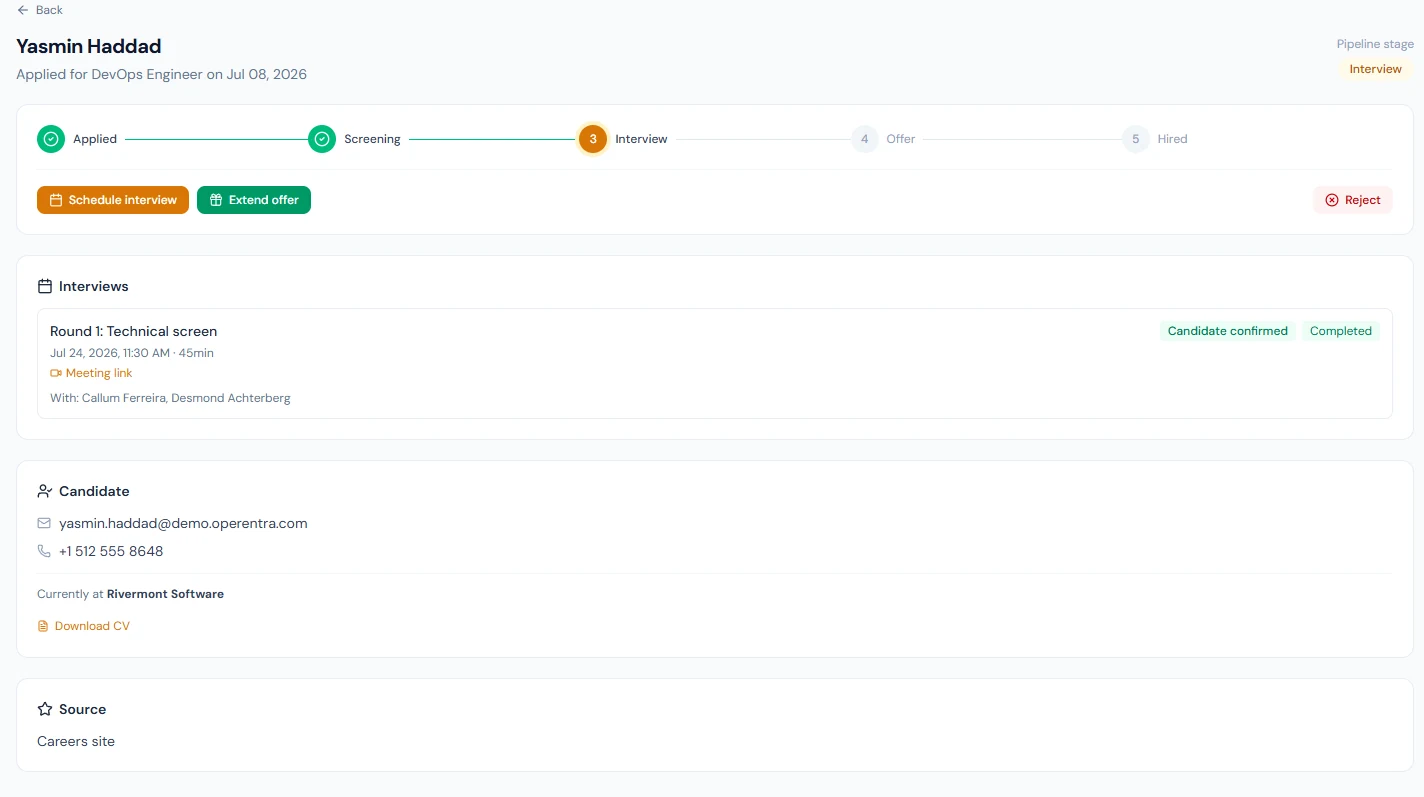Click the Applied step checkmark circle
This screenshot has width=1424, height=797.
[51, 139]
